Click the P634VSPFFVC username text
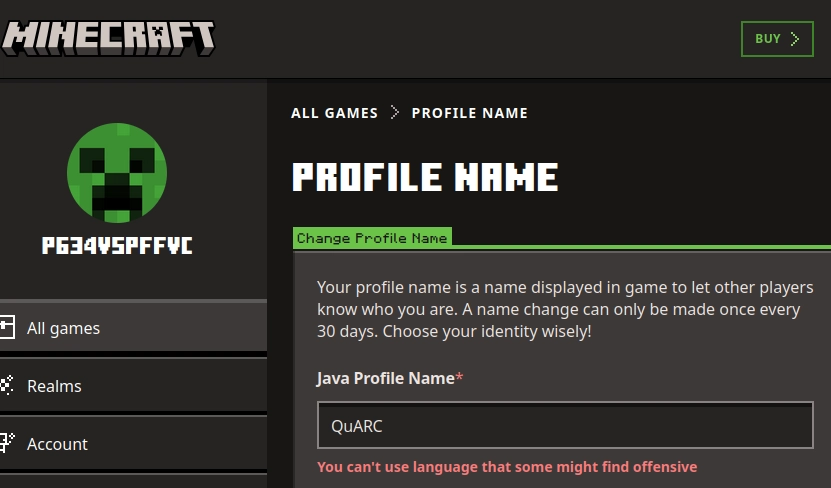The height and width of the screenshot is (488, 831). pos(117,245)
